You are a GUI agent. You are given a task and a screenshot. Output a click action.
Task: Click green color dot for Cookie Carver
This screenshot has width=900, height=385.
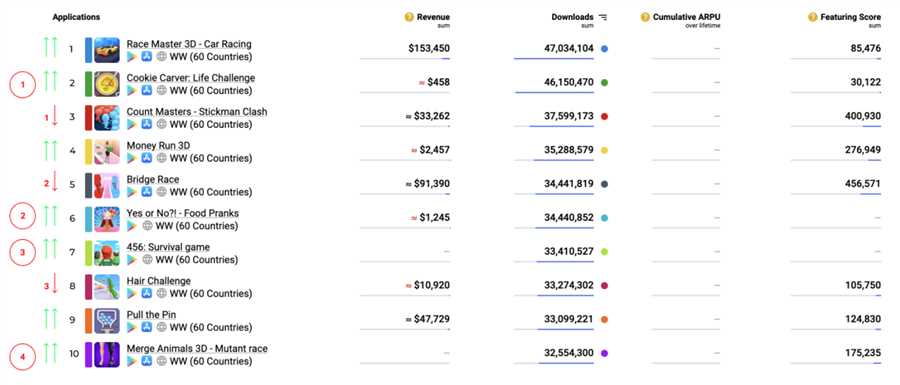coord(604,83)
